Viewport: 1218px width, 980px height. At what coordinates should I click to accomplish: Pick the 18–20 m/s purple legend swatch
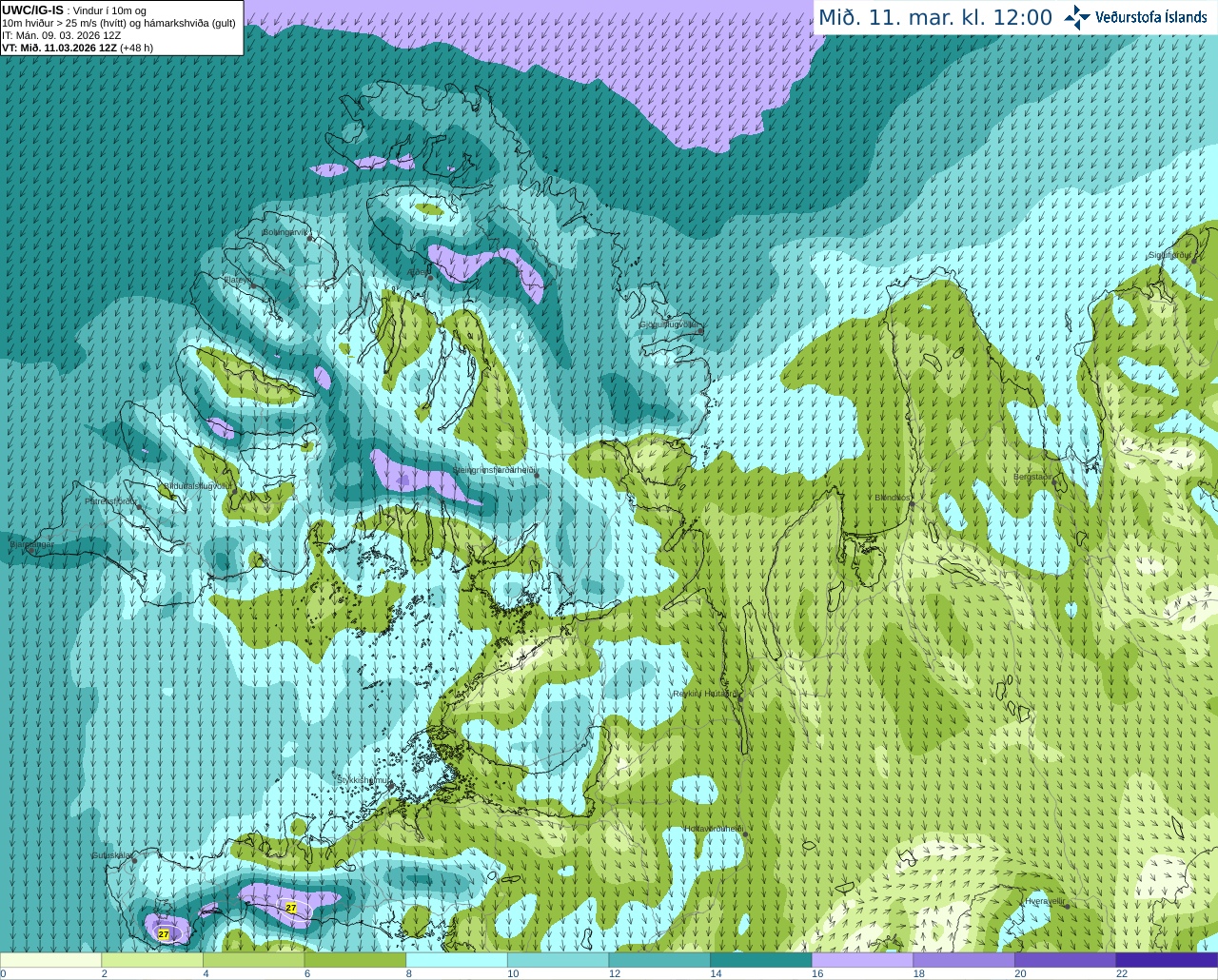963,960
